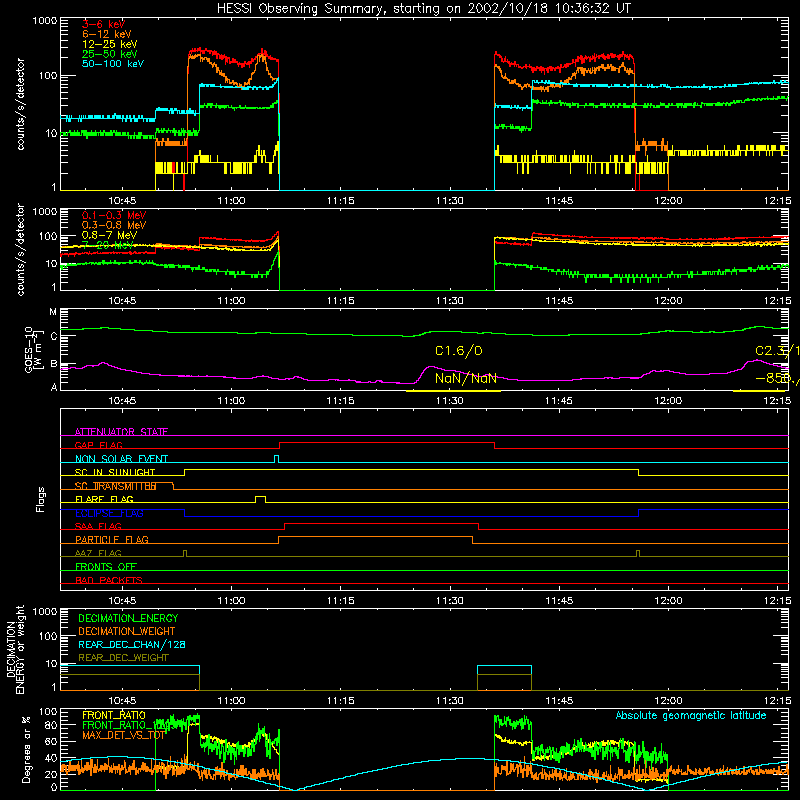This screenshot has width=800, height=800.
Task: Select the AAZ_FLAG label
Action: [98, 553]
